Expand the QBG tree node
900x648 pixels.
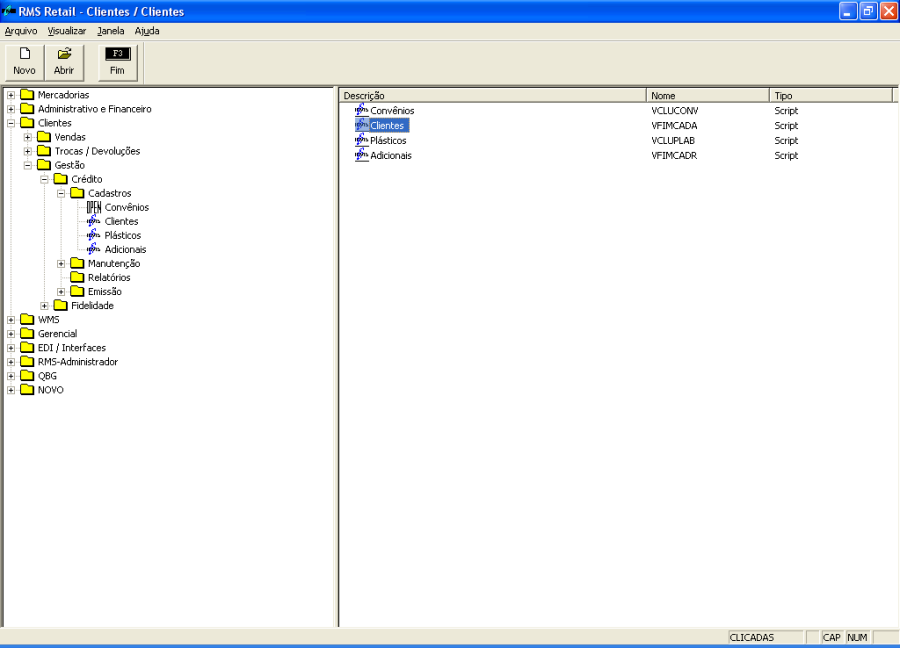click(x=11, y=377)
